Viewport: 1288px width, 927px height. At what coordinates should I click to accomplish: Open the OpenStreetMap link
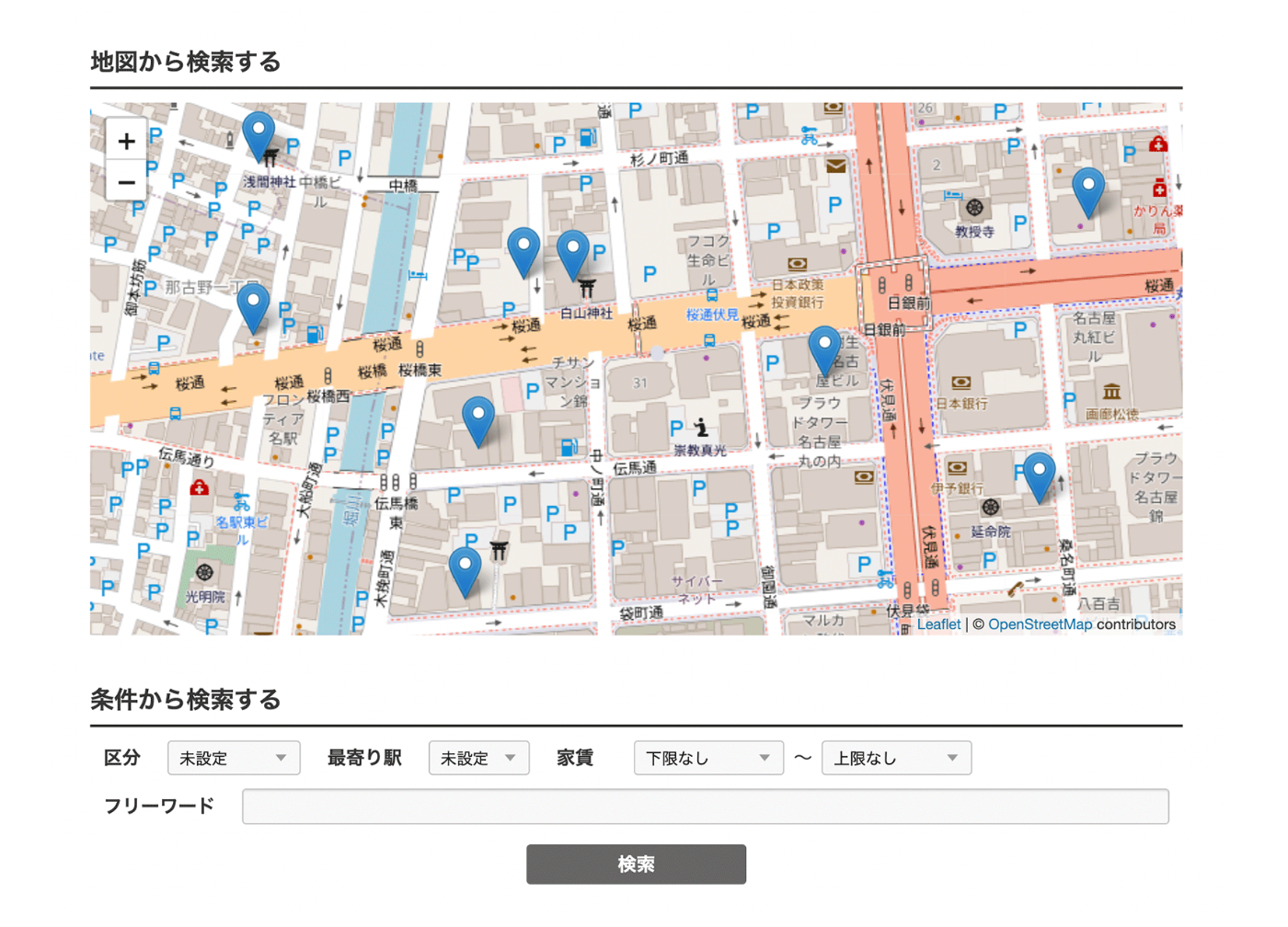click(x=1040, y=624)
